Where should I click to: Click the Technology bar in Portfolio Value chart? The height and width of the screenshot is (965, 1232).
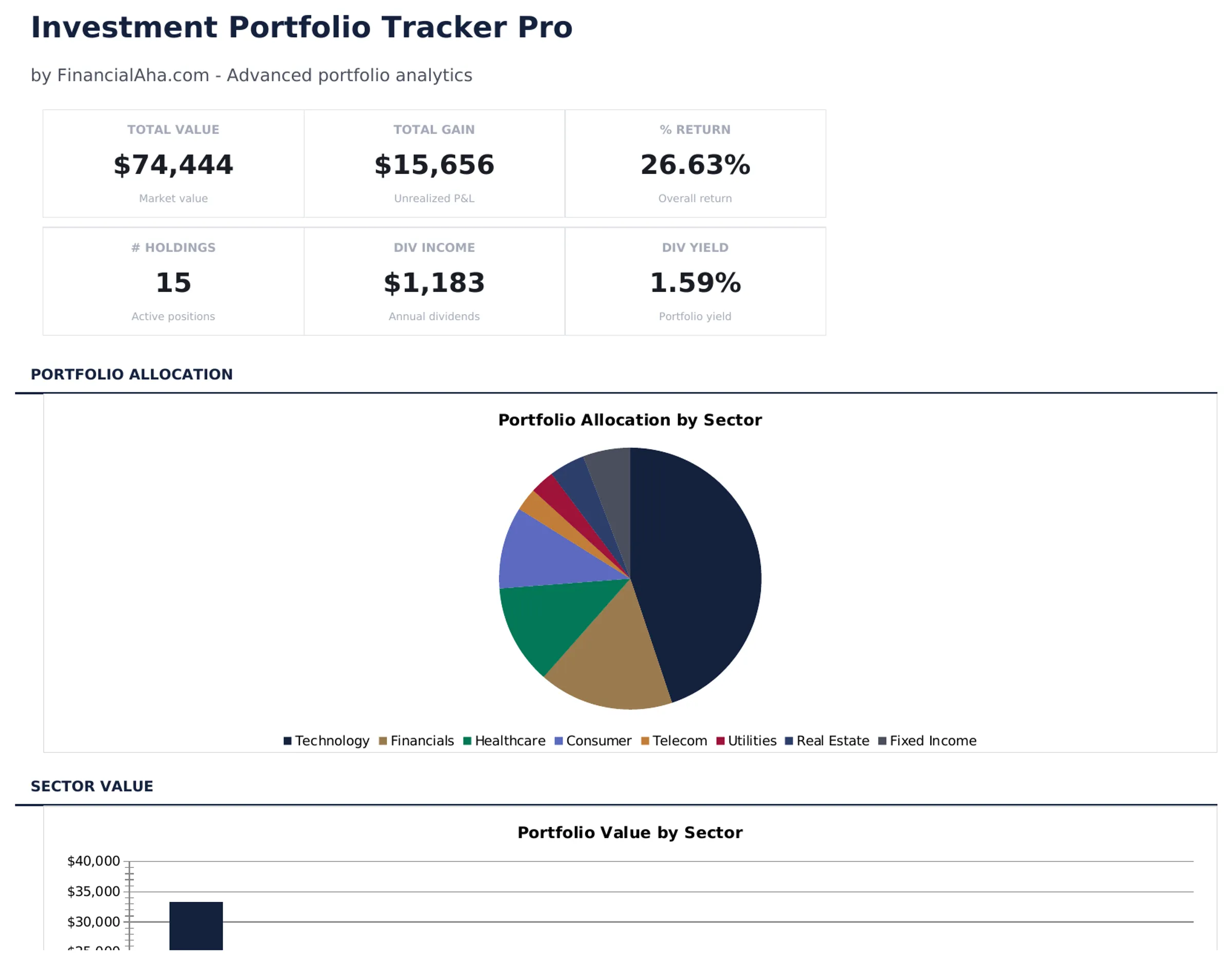pyautogui.click(x=197, y=932)
